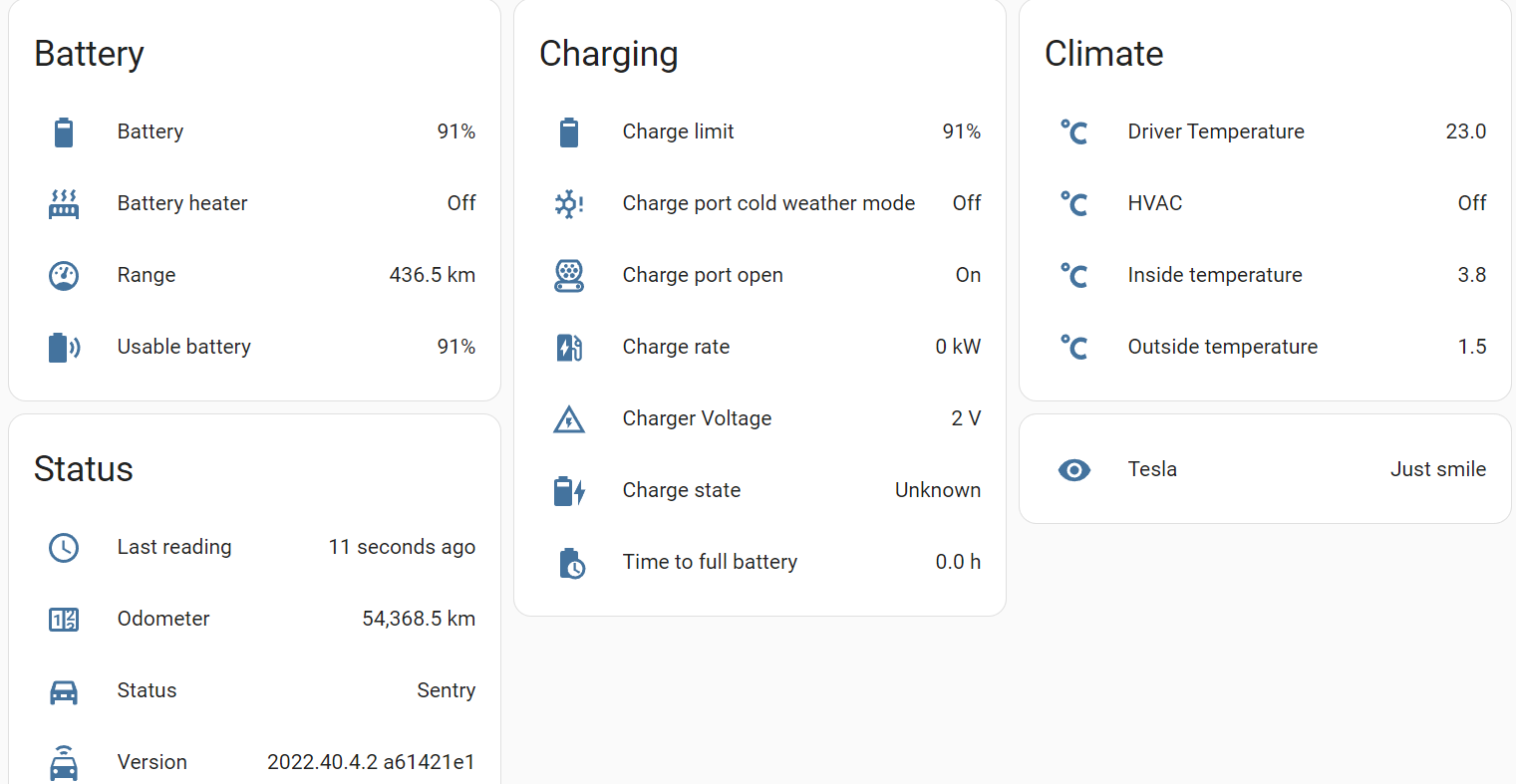Click the Version car antenna icon
The image size is (1516, 784).
(x=64, y=761)
